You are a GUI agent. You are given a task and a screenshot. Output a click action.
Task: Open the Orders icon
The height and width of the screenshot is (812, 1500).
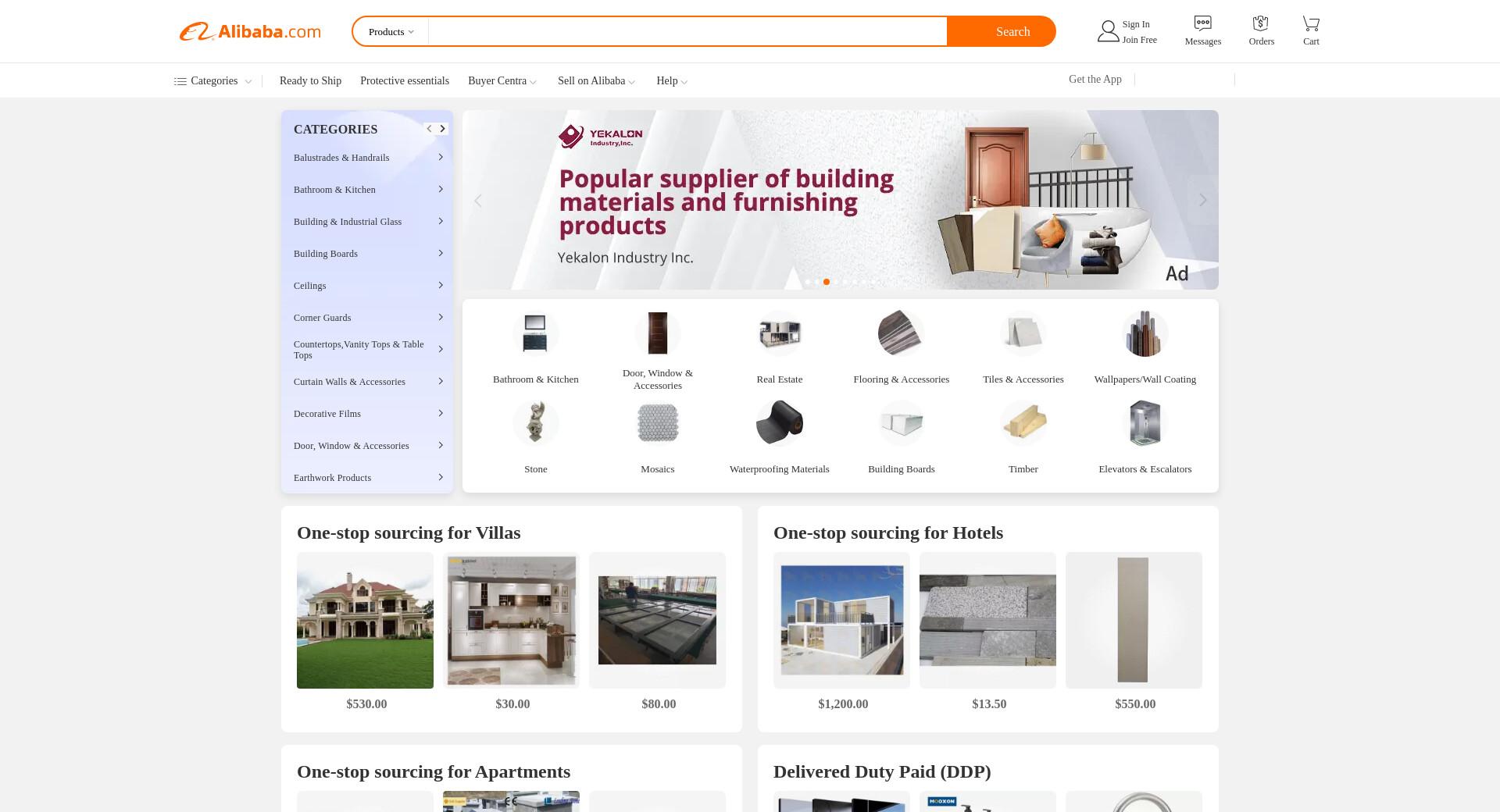tap(1260, 23)
